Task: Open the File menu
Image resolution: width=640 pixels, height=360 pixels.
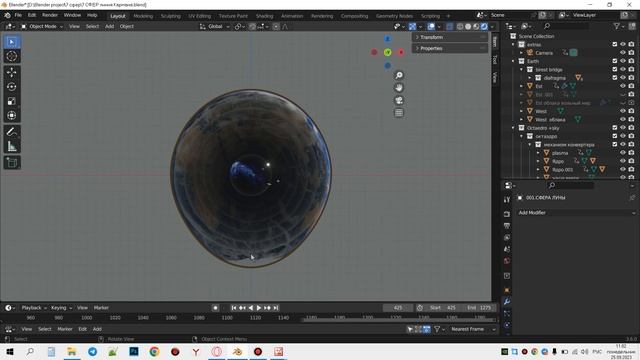Action: 18,16
